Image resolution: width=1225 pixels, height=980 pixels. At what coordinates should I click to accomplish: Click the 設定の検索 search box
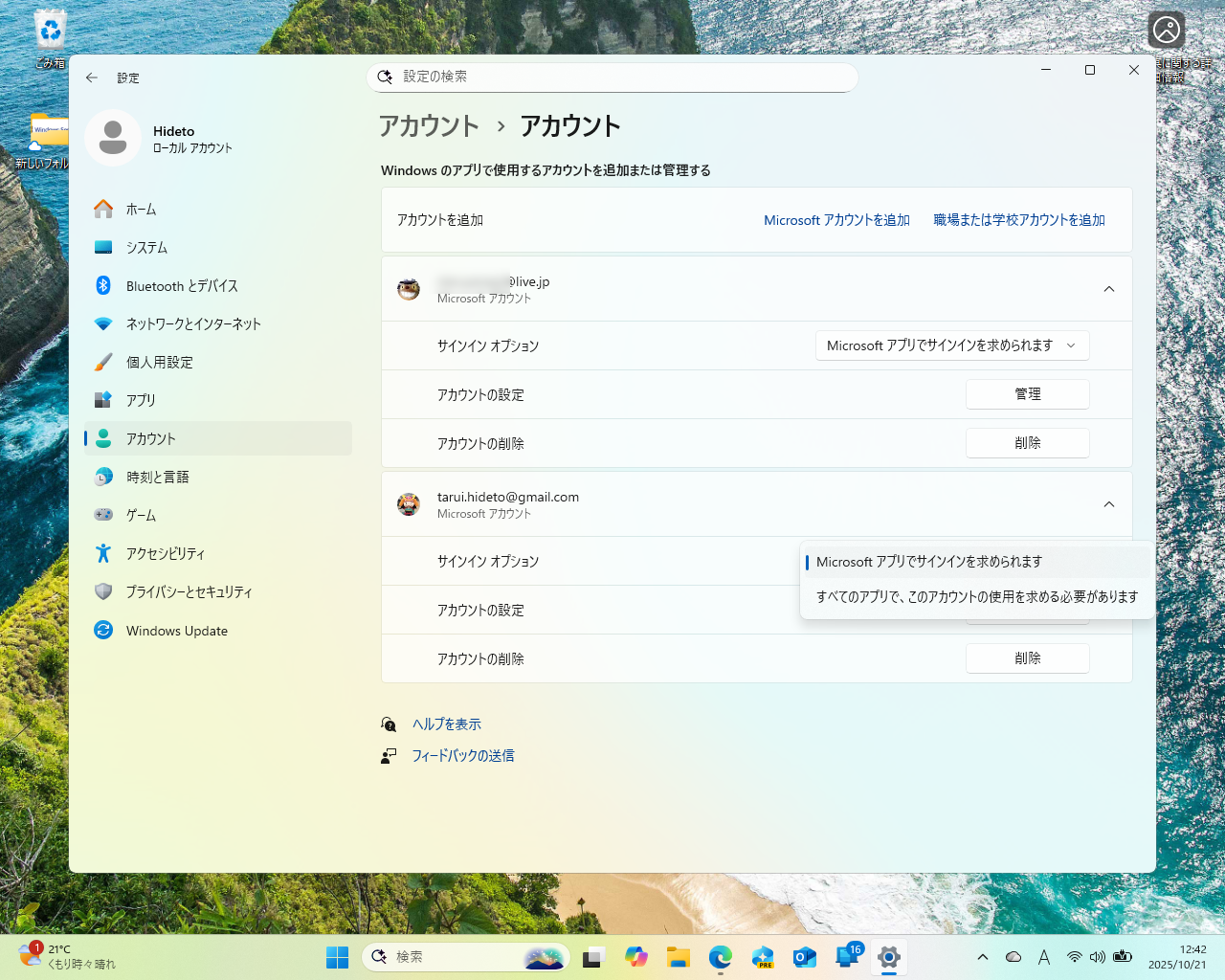point(612,78)
